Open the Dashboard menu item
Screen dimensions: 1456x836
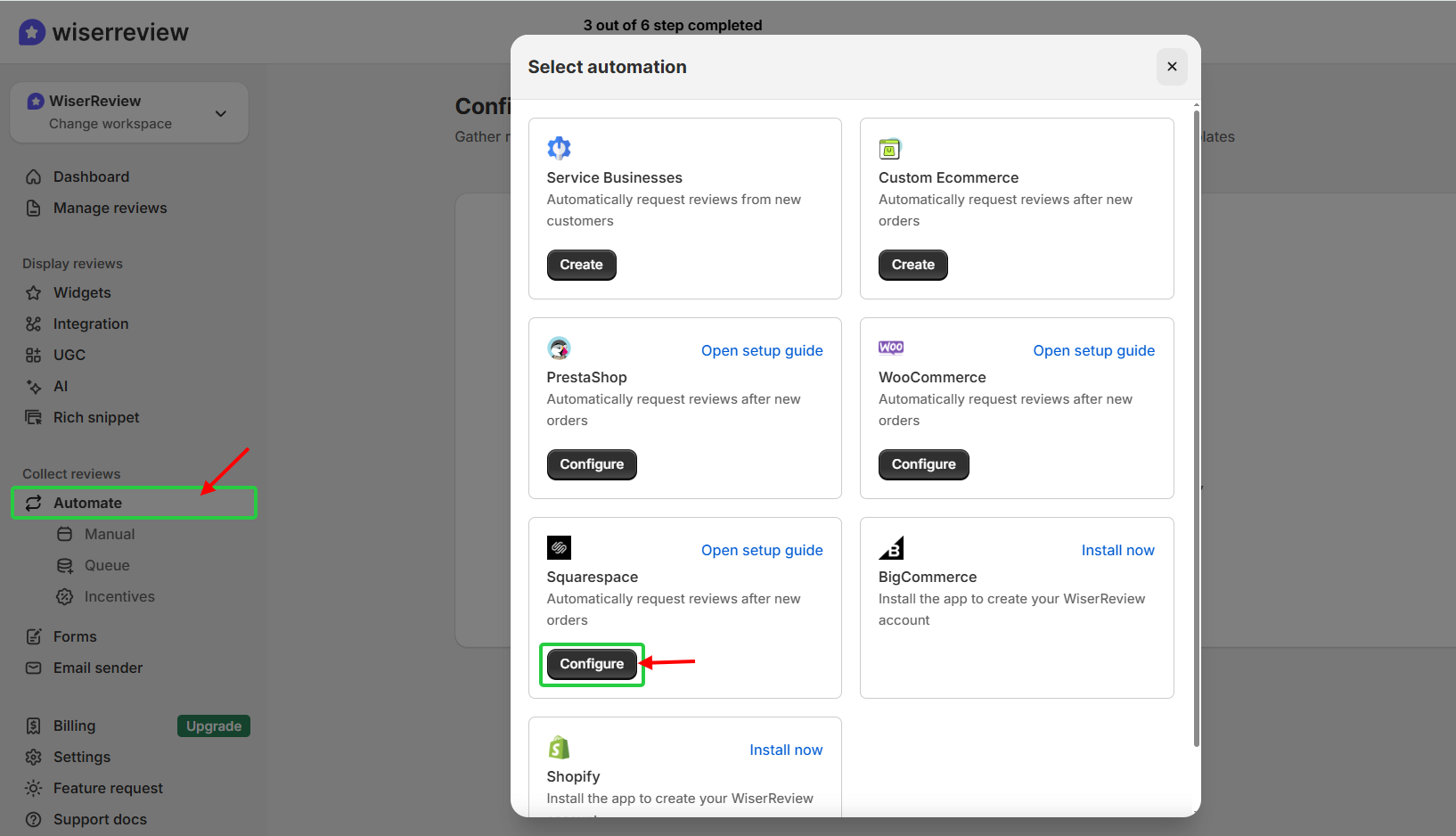pos(90,176)
